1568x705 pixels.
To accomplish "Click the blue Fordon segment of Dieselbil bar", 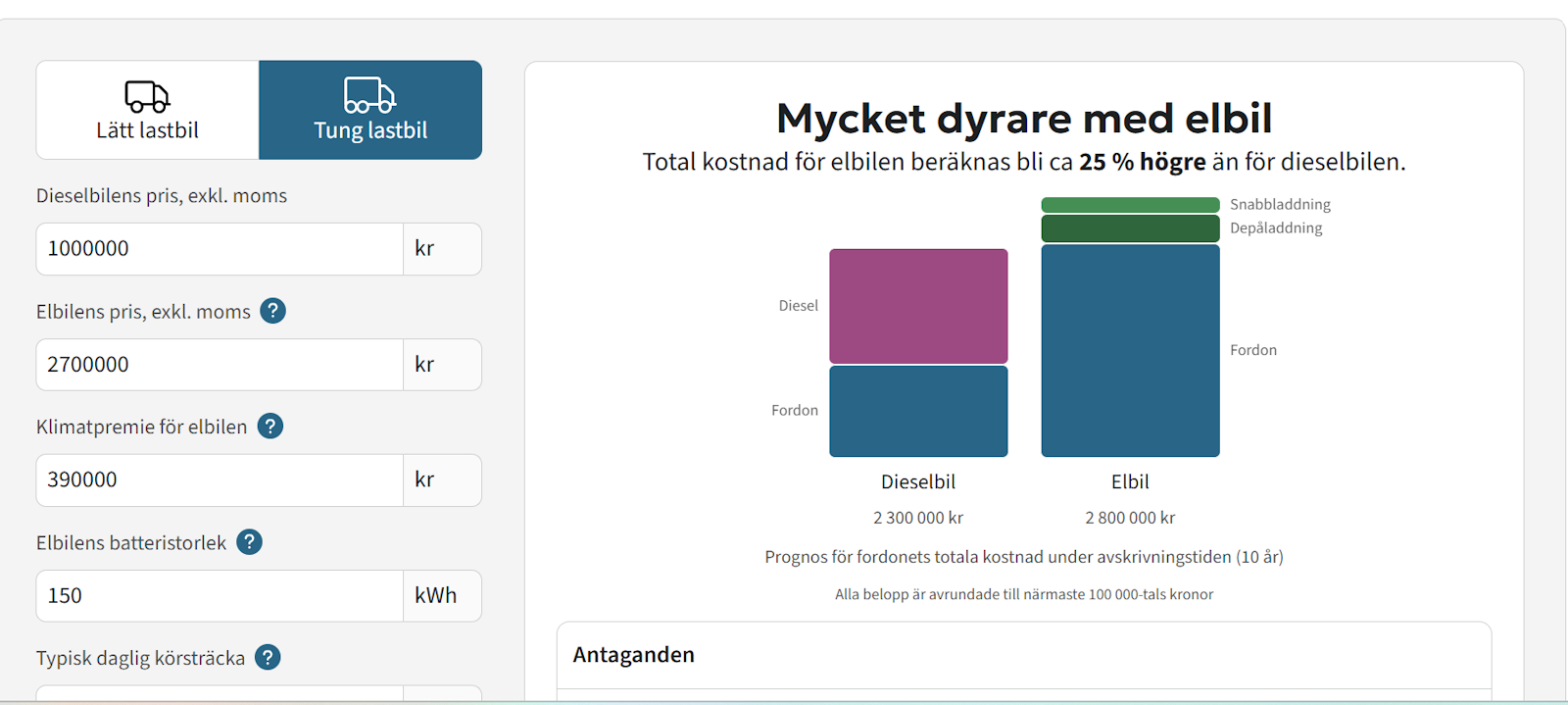I will pos(918,411).
